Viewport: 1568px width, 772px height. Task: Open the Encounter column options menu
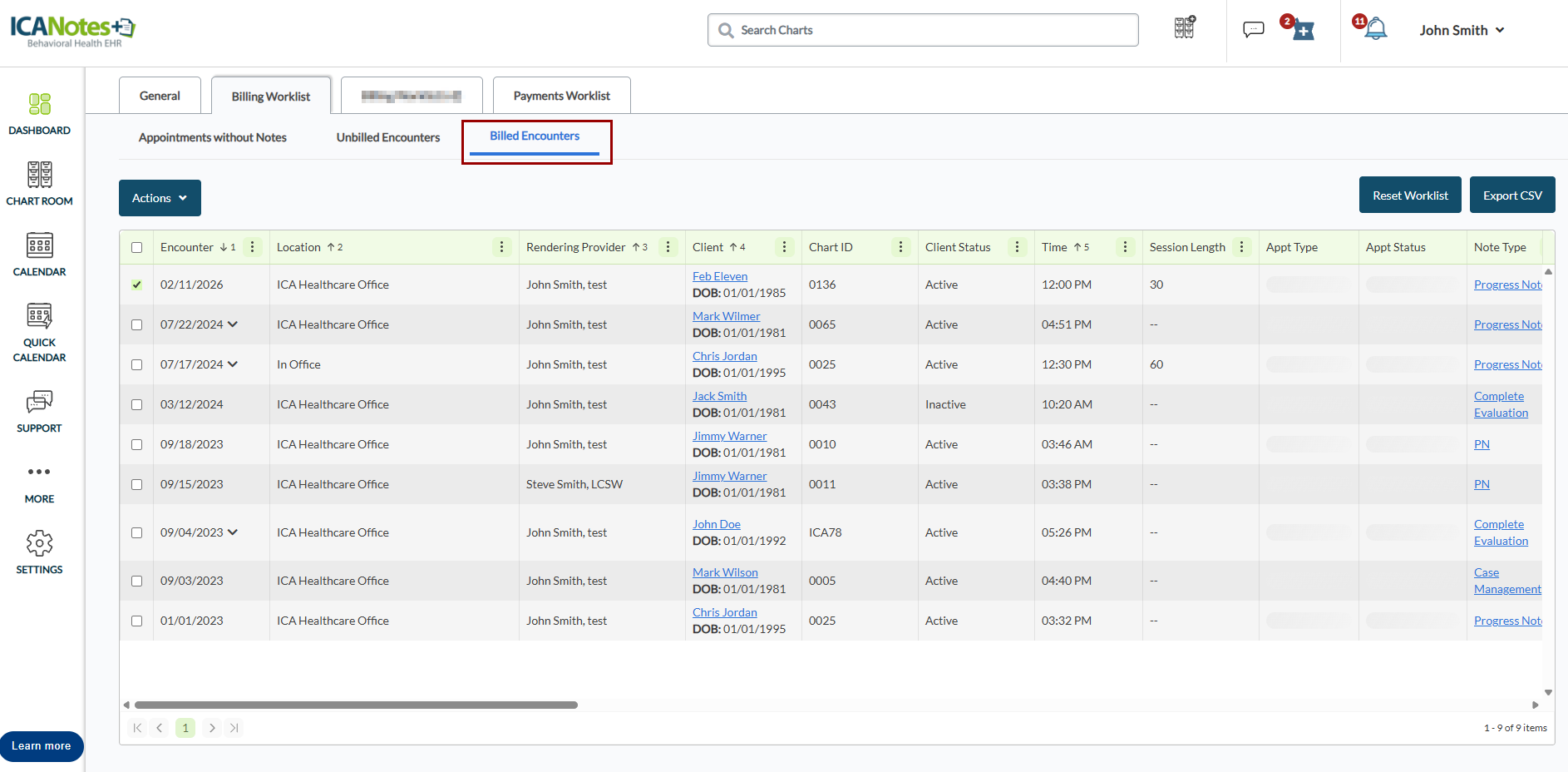pyautogui.click(x=253, y=247)
